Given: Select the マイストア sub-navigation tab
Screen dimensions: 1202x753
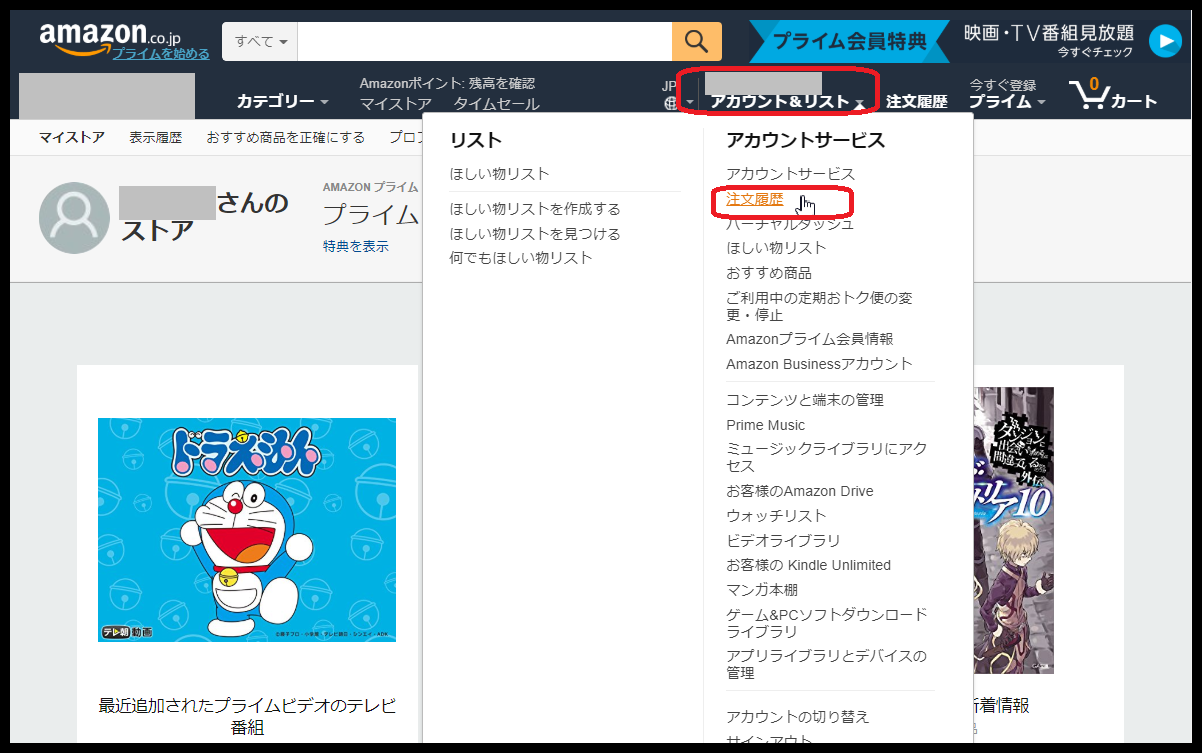Looking at the screenshot, I should click(72, 137).
